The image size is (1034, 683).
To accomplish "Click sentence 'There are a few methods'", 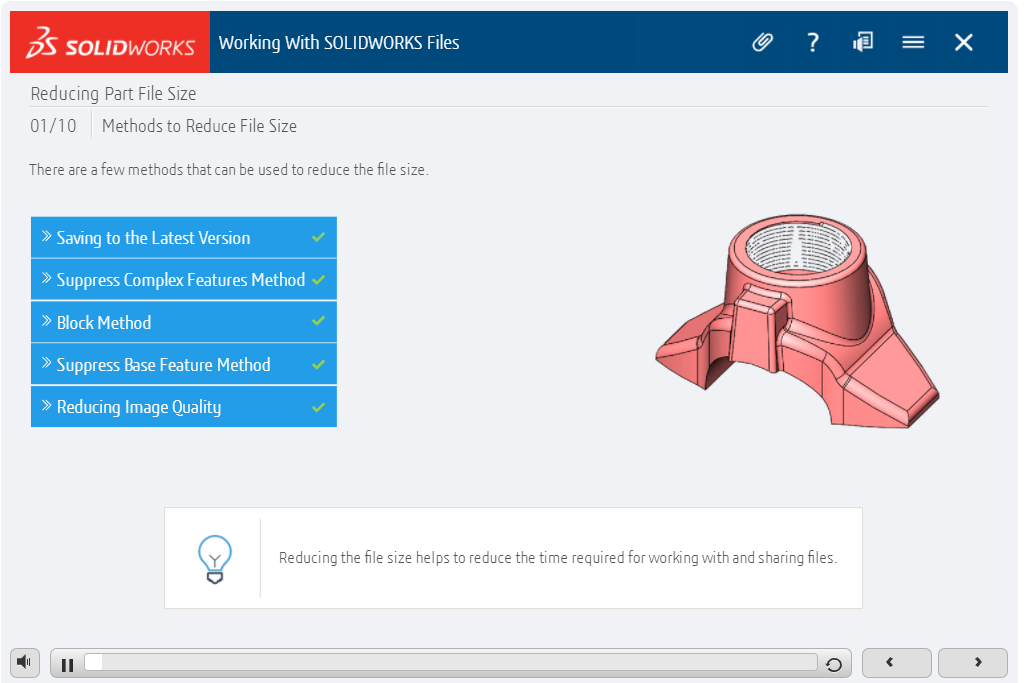I will click(229, 169).
